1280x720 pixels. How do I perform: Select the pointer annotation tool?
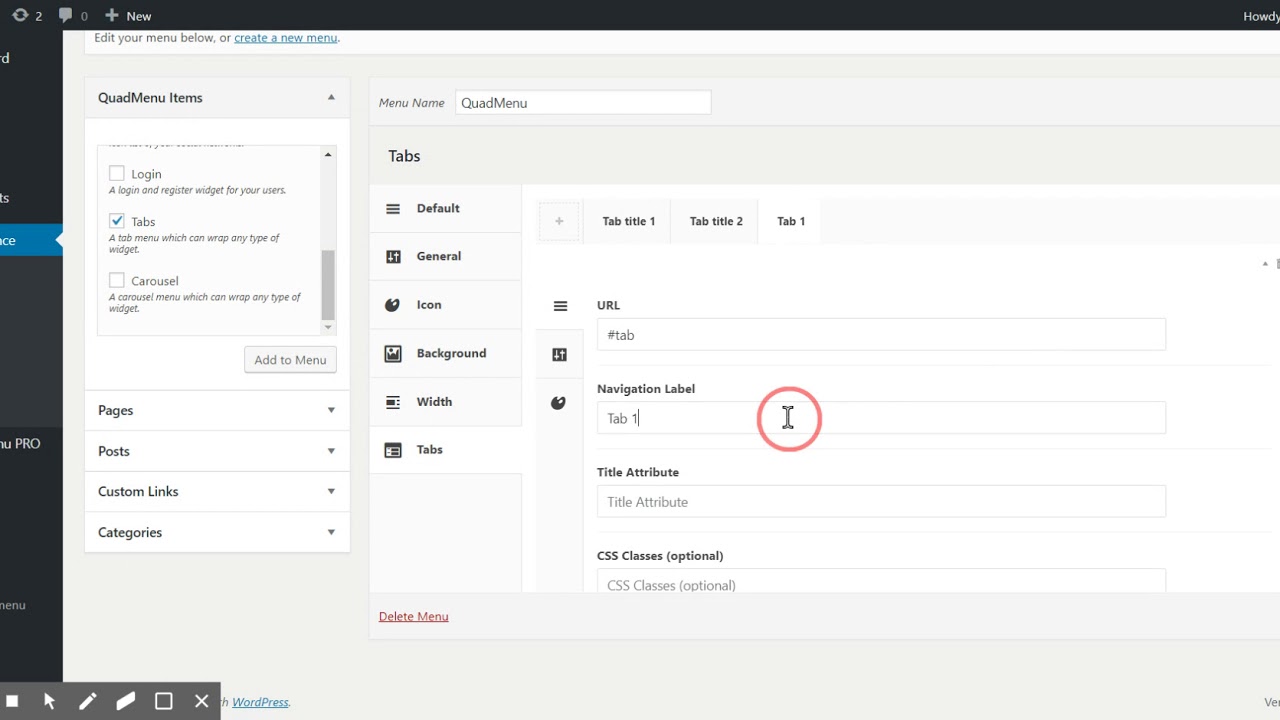(49, 701)
